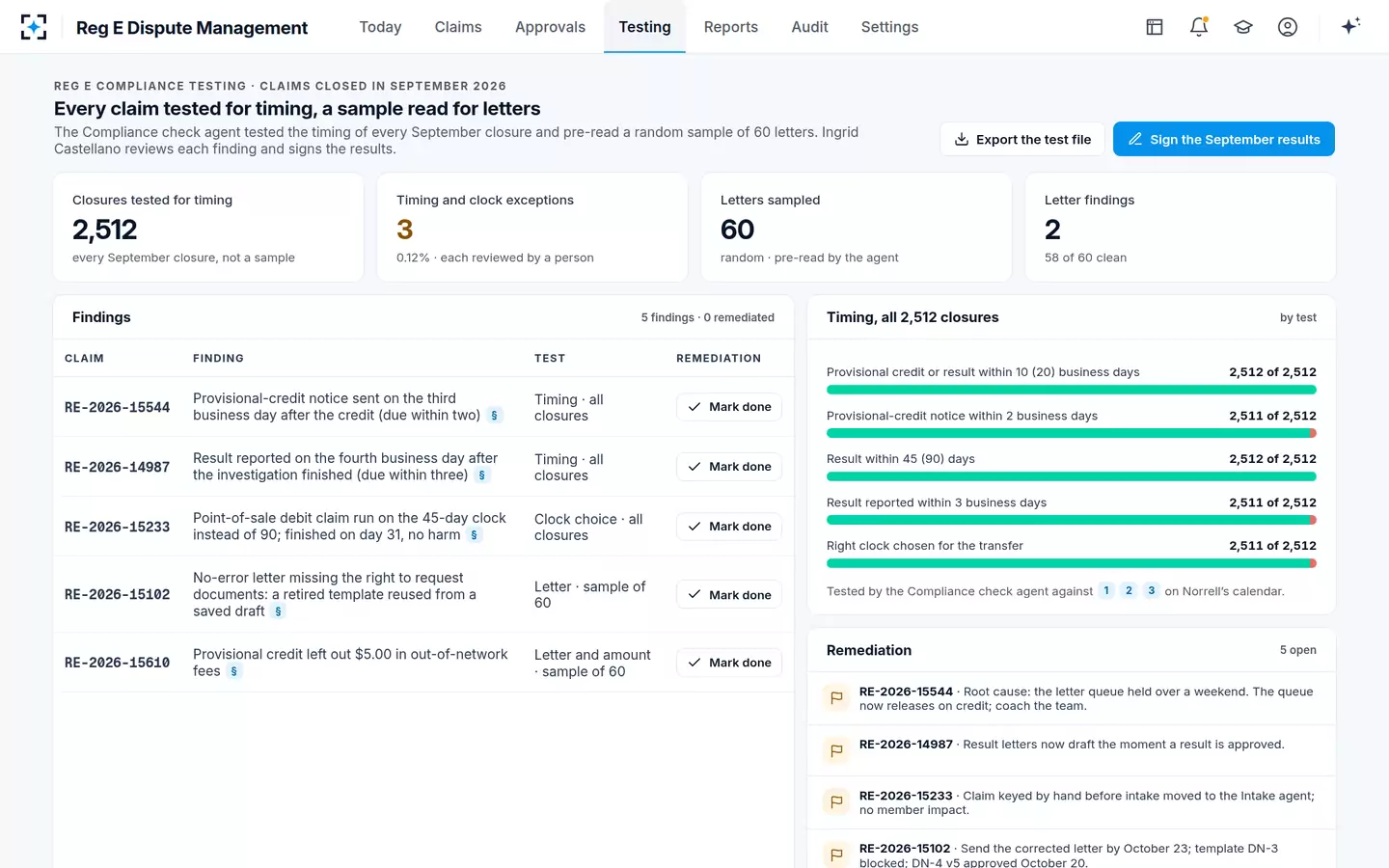
Task: Open claim RE-2026-15610 in Findings table
Action: [117, 663]
